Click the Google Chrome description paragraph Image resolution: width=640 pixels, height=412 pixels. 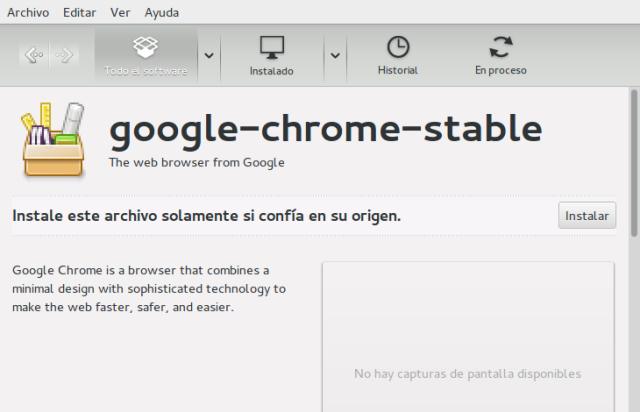coord(148,289)
